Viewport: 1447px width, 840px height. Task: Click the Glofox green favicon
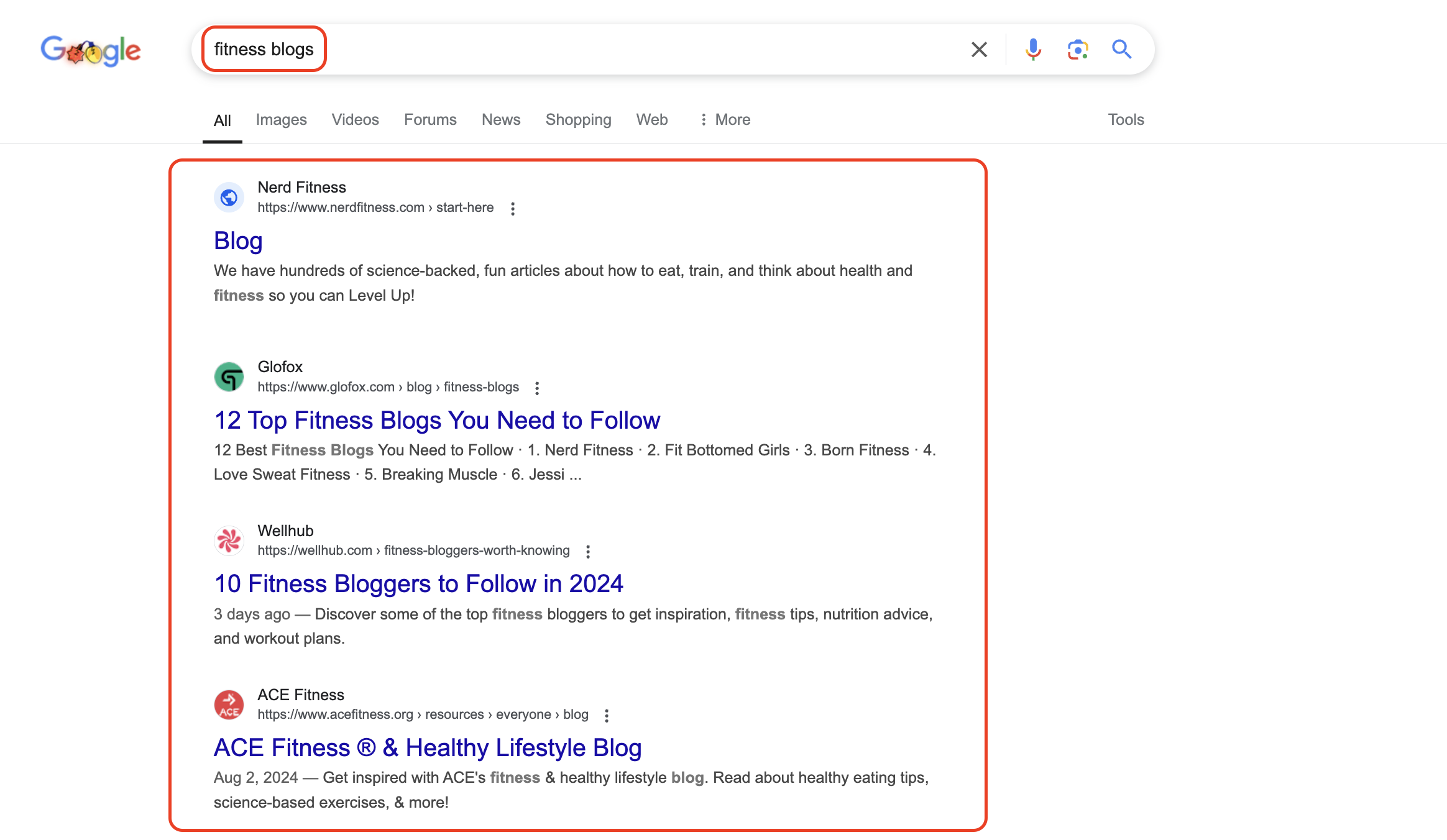(229, 377)
